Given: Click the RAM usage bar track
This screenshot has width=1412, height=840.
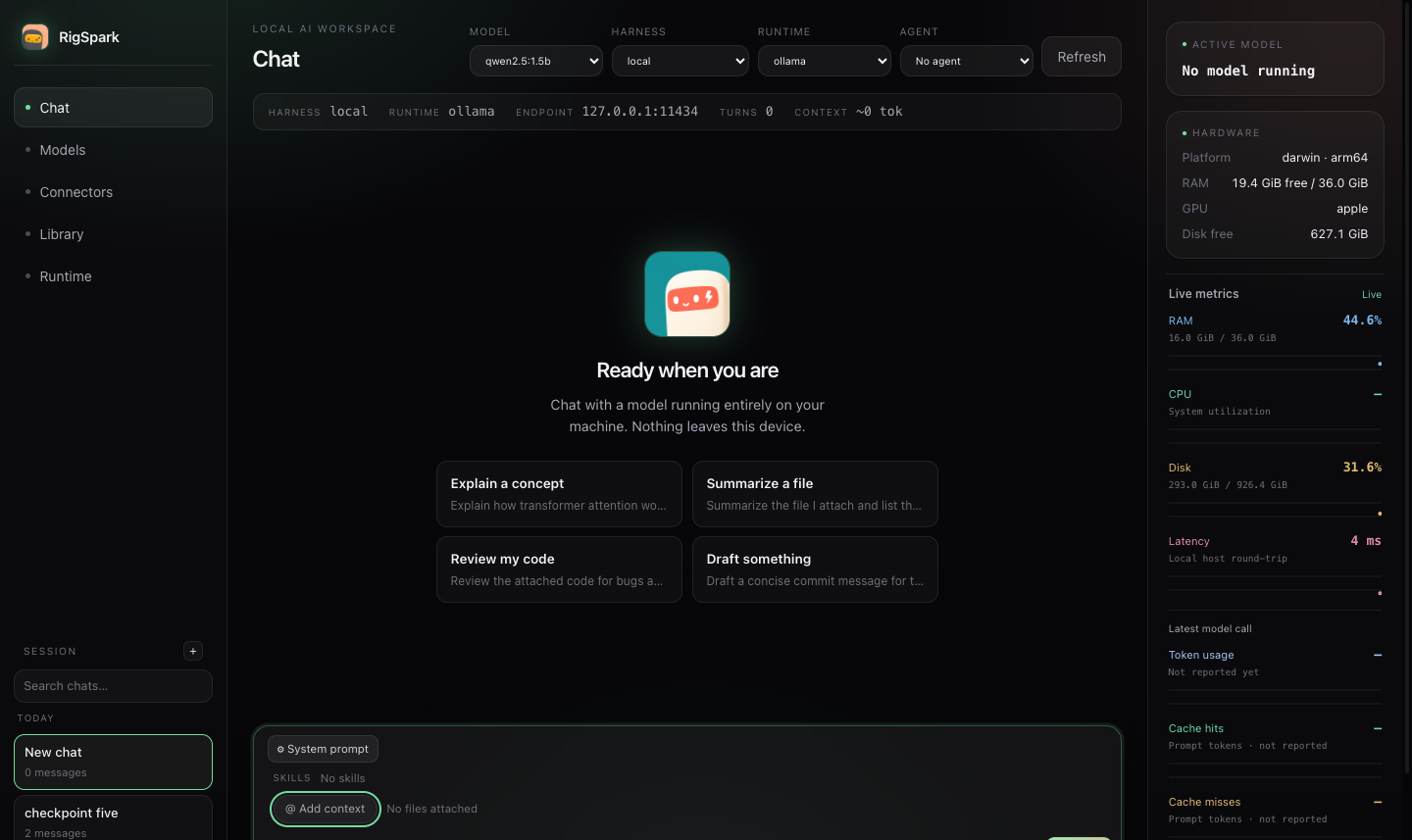Looking at the screenshot, I should (x=1275, y=364).
